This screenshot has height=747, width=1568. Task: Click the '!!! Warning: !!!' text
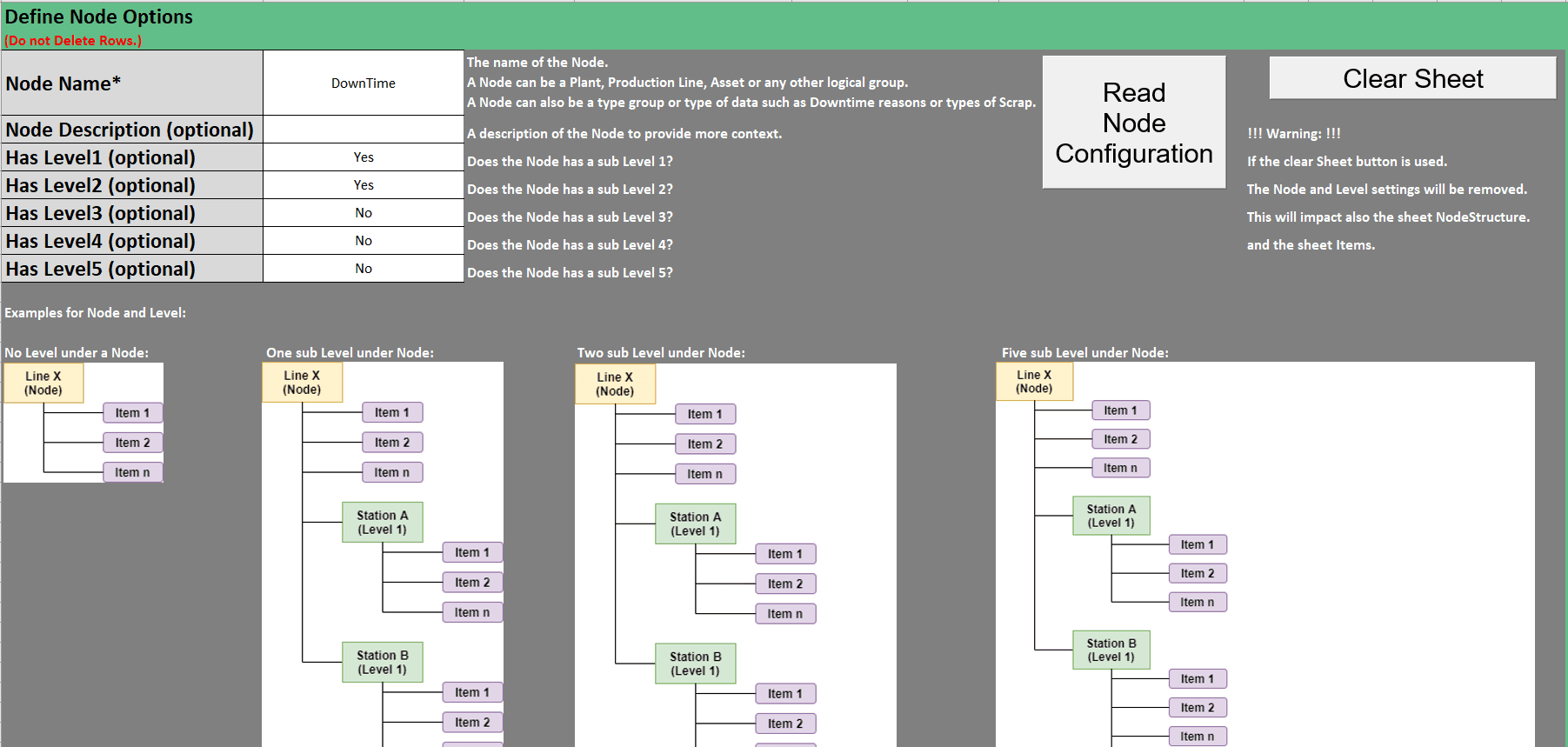[1293, 133]
